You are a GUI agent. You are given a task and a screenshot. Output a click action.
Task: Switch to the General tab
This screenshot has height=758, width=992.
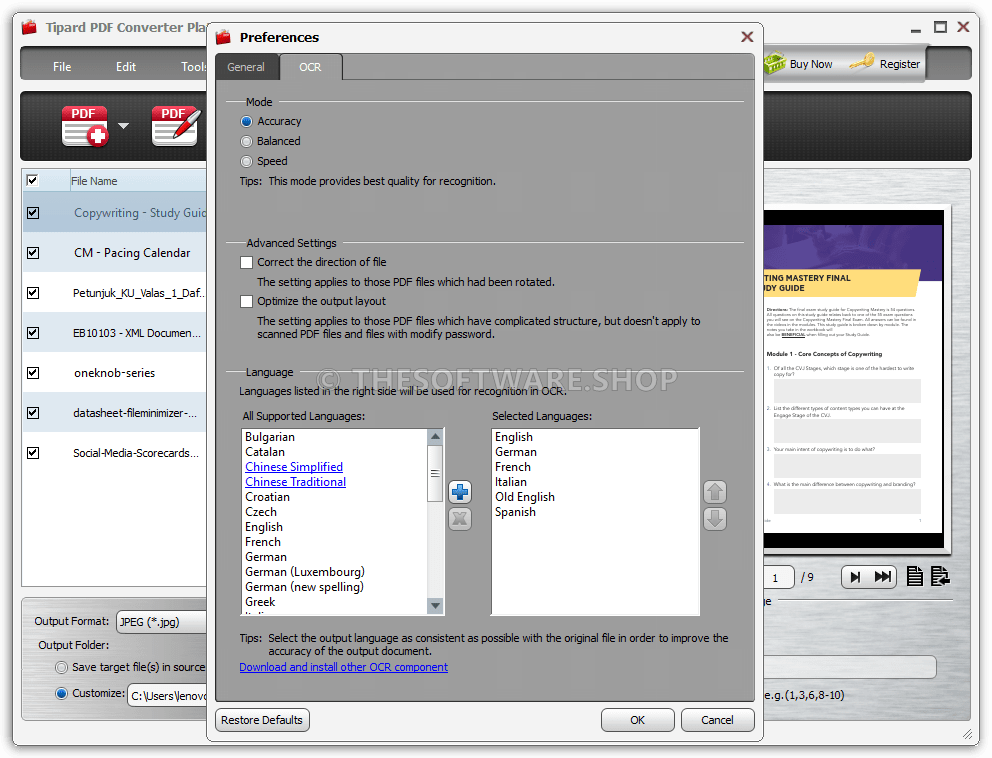click(246, 67)
